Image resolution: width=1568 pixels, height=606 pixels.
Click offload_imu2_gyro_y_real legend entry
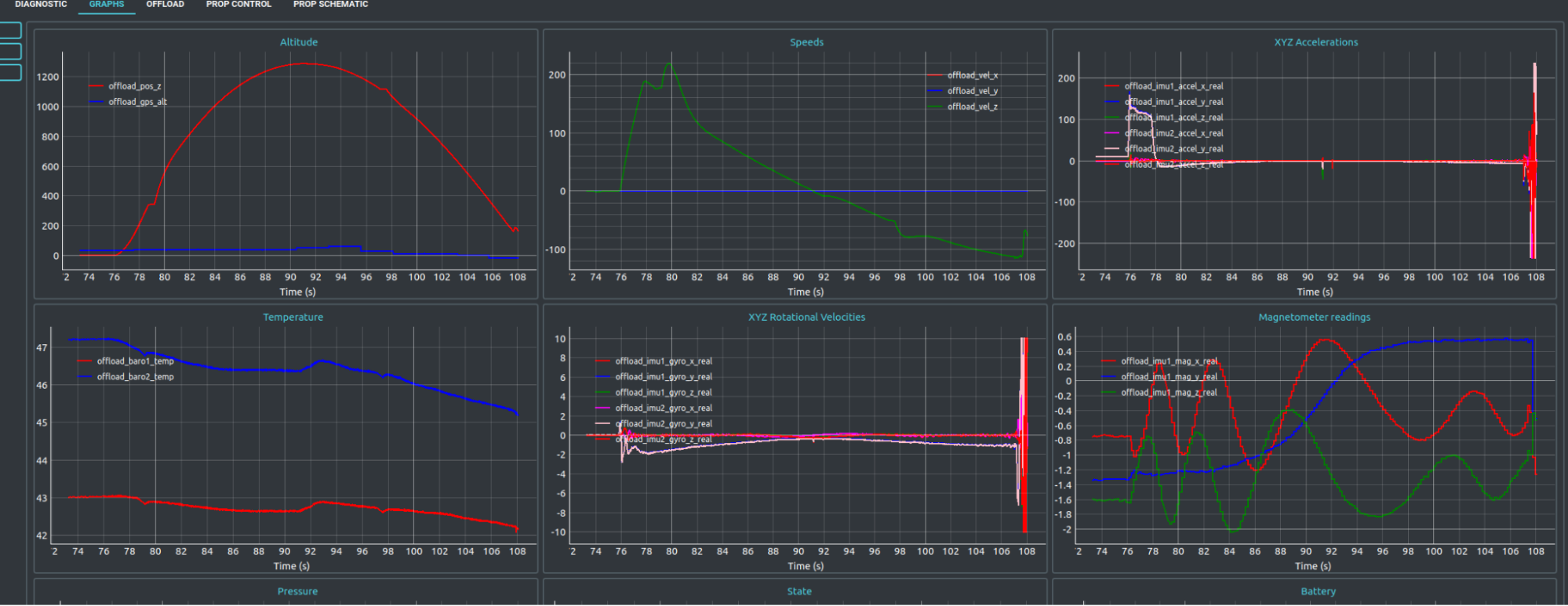click(654, 424)
